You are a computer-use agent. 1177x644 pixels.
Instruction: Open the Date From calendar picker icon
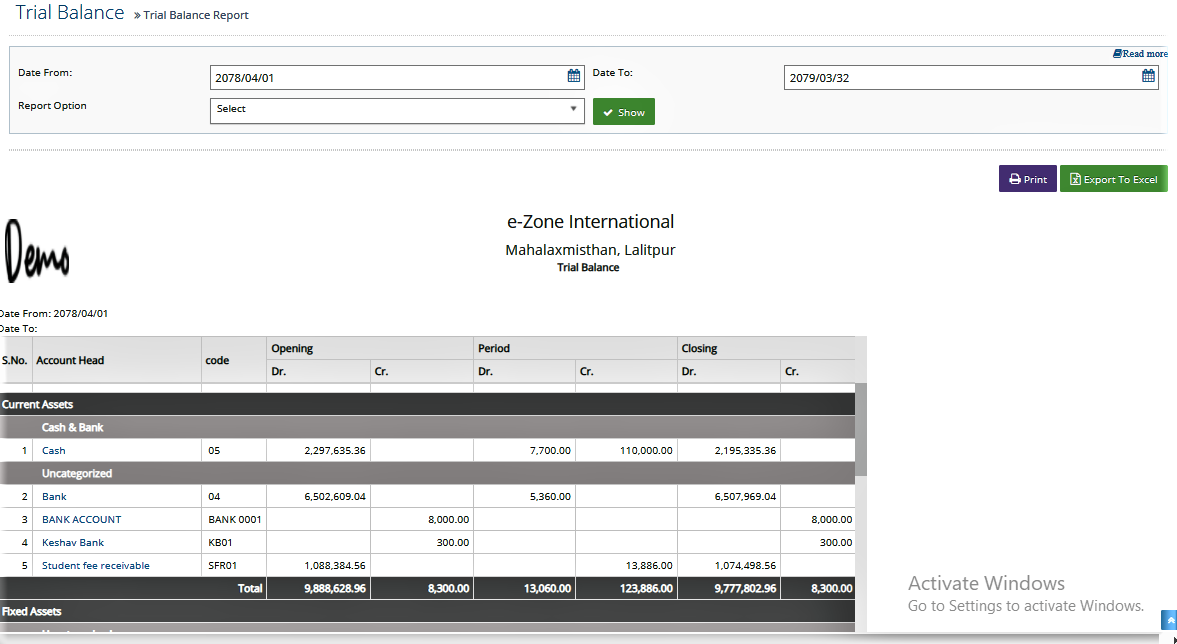click(573, 76)
